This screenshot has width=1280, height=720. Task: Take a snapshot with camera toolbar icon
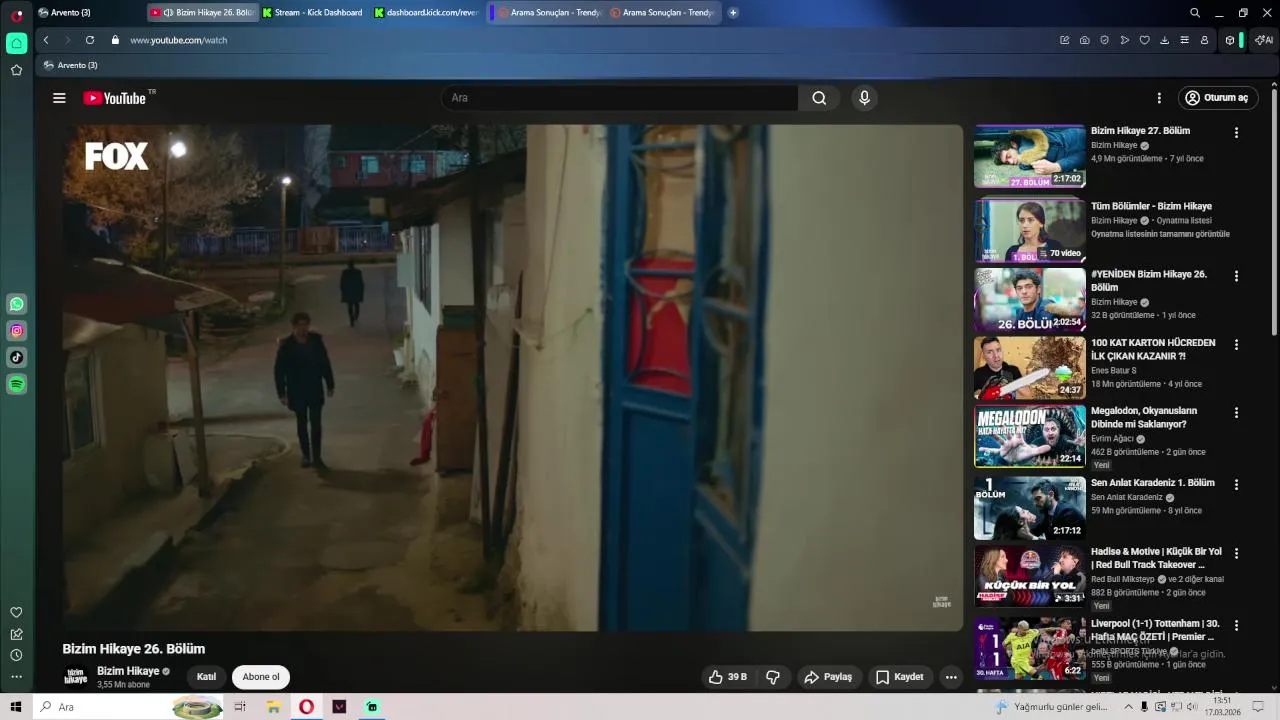pos(1084,40)
